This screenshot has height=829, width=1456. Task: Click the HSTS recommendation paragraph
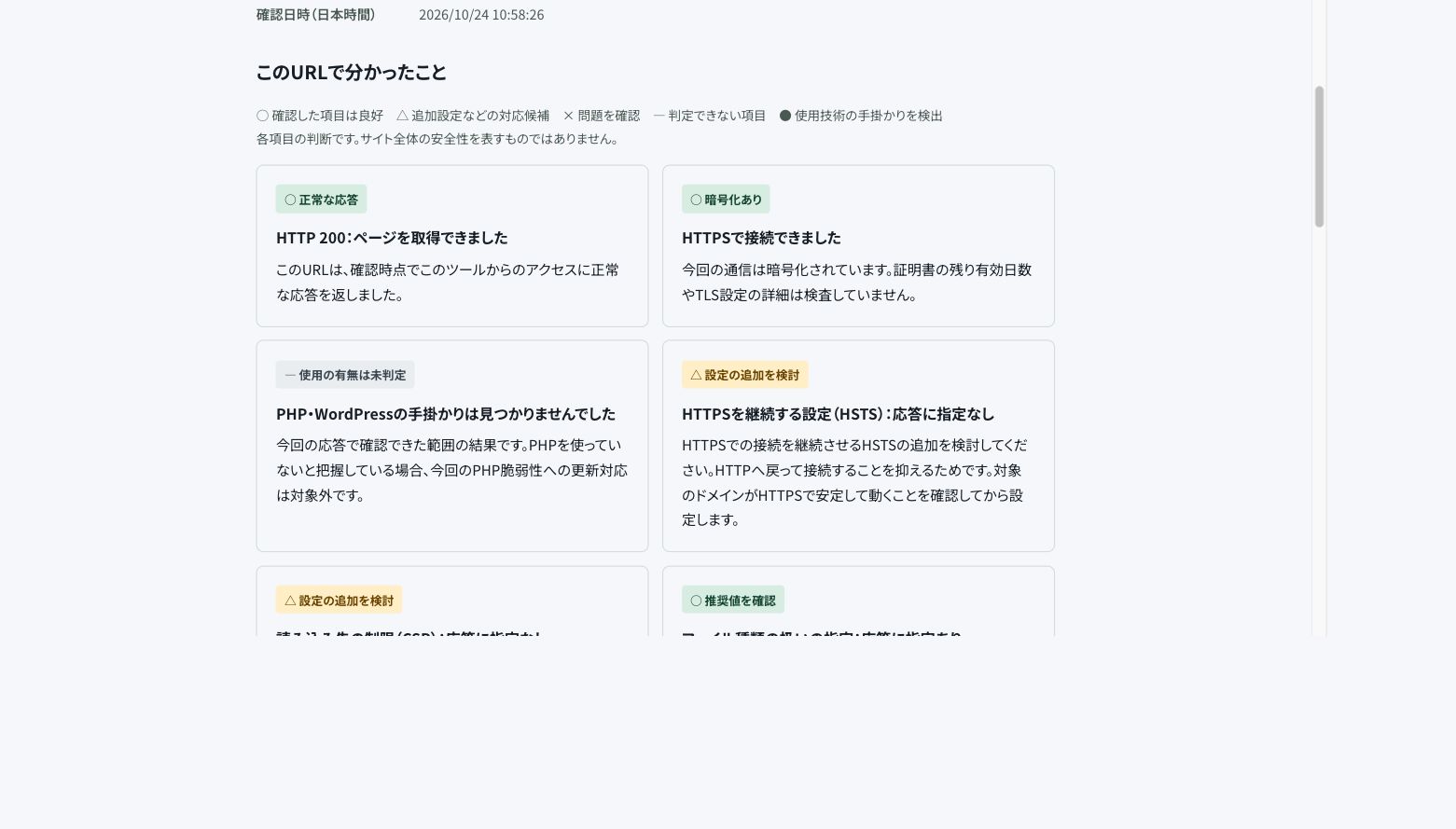pyautogui.click(x=854, y=482)
